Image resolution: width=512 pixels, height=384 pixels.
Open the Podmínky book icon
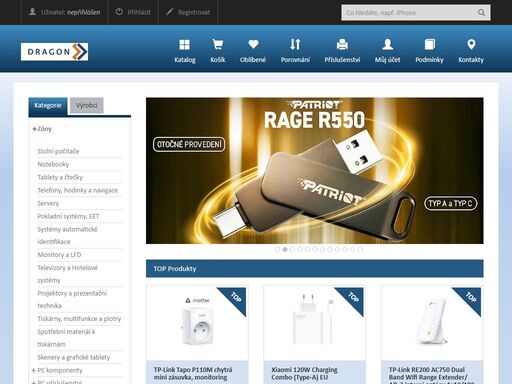430,44
